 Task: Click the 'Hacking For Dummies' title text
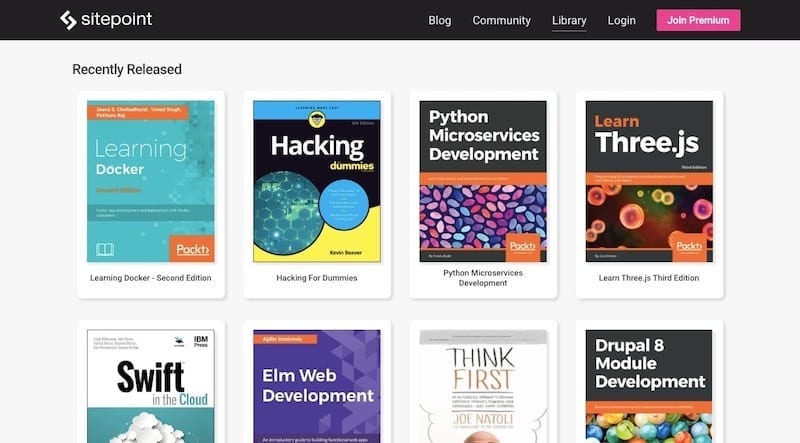coord(317,278)
